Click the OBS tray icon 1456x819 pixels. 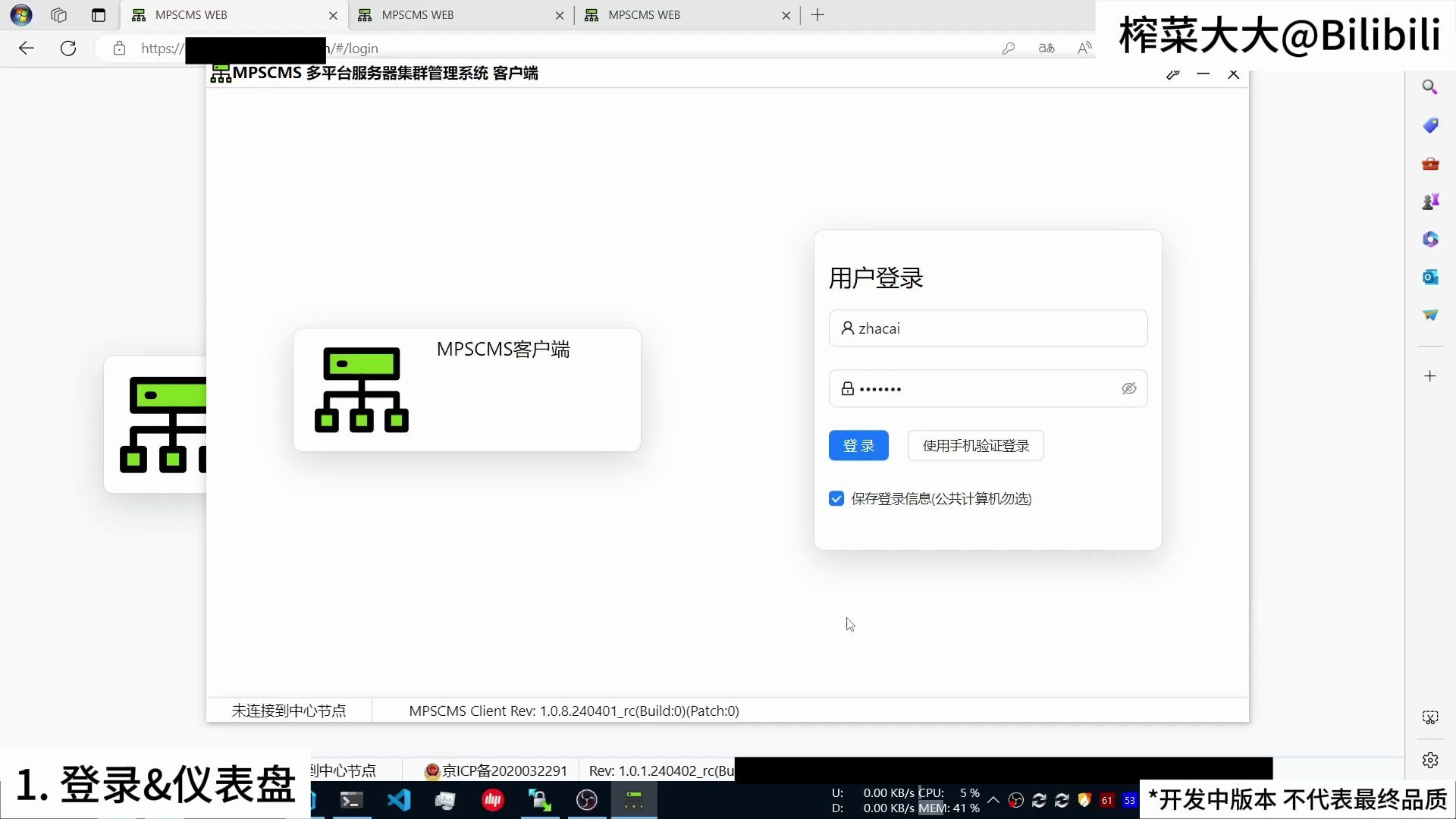pyautogui.click(x=1016, y=800)
